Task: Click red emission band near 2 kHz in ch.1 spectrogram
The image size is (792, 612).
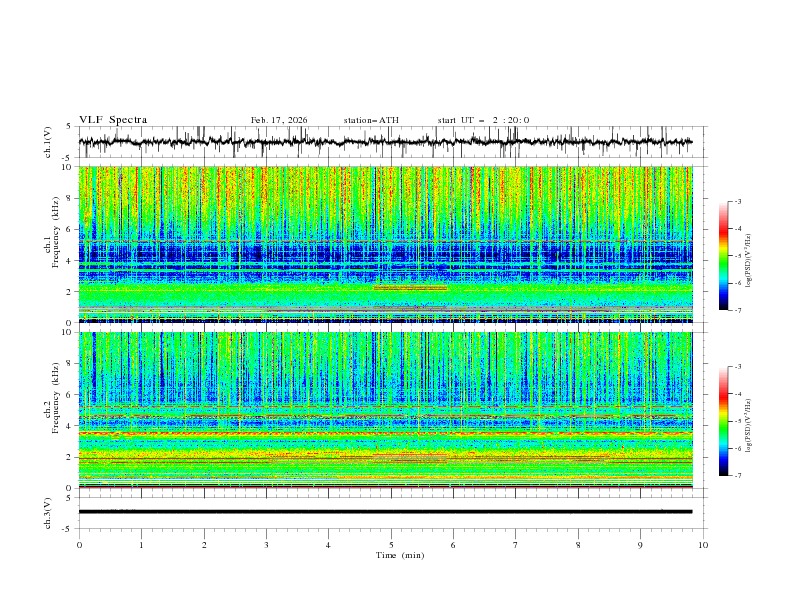Action: click(410, 288)
